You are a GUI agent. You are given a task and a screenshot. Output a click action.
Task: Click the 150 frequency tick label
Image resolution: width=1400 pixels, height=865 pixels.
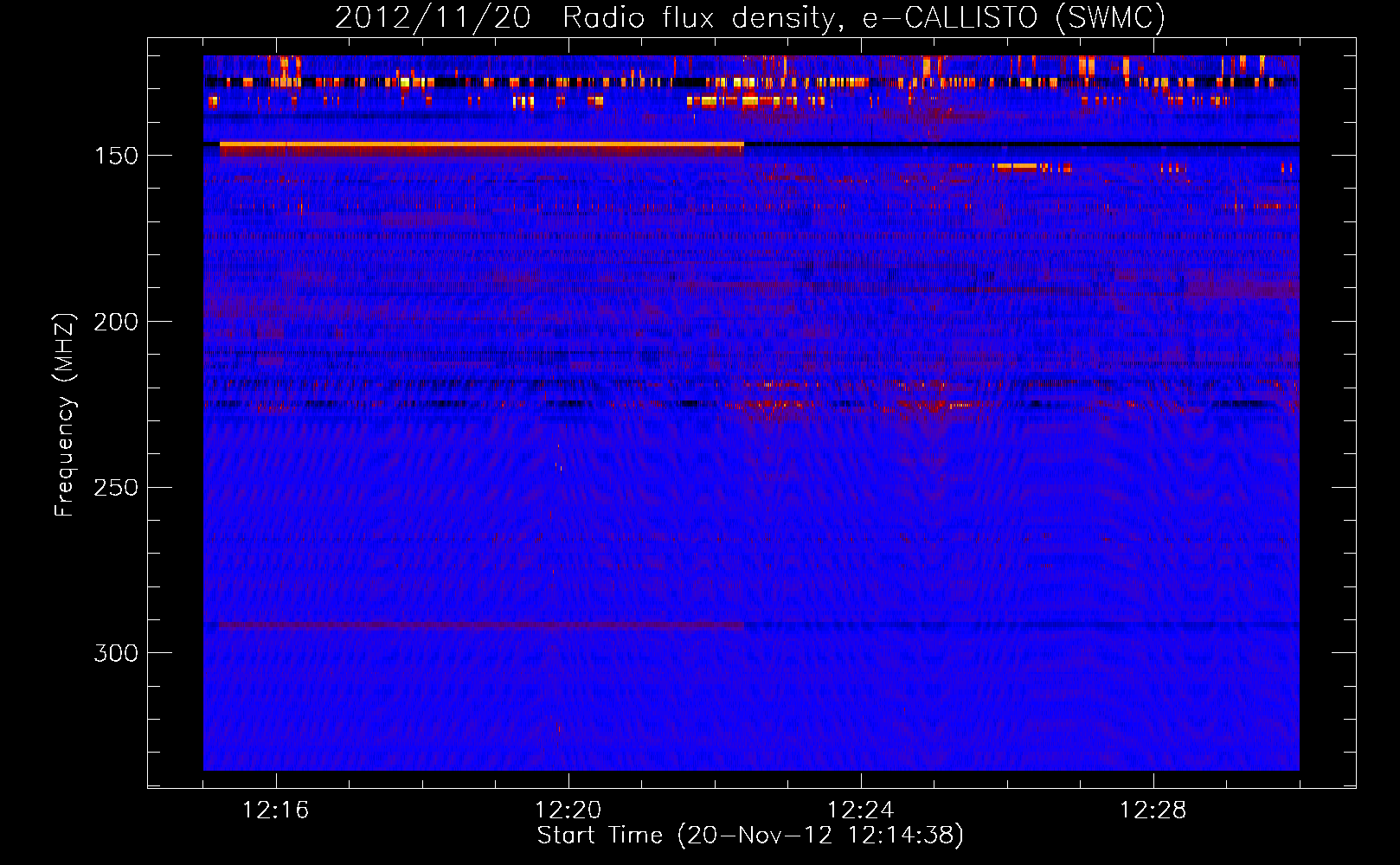(115, 156)
